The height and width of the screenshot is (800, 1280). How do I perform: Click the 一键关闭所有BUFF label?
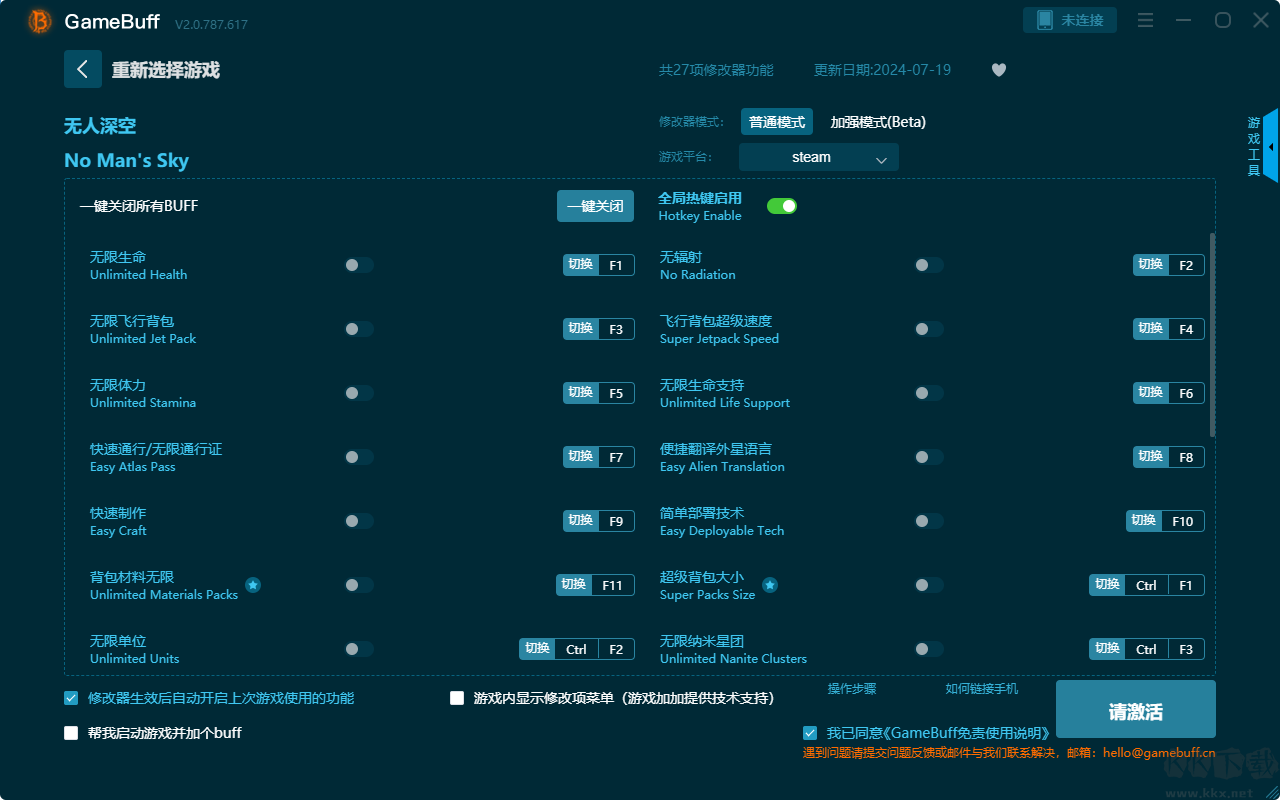pos(139,206)
